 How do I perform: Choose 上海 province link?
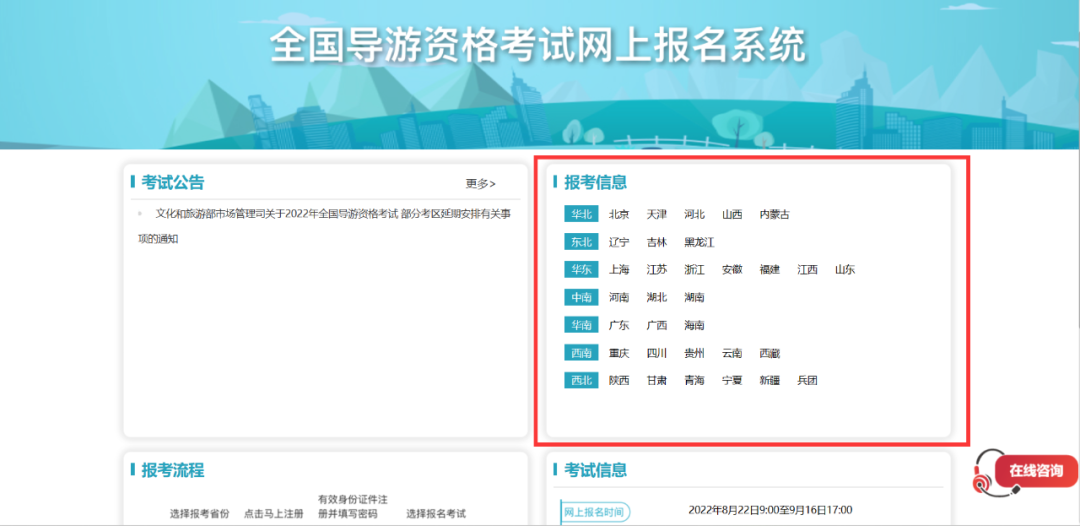[619, 269]
